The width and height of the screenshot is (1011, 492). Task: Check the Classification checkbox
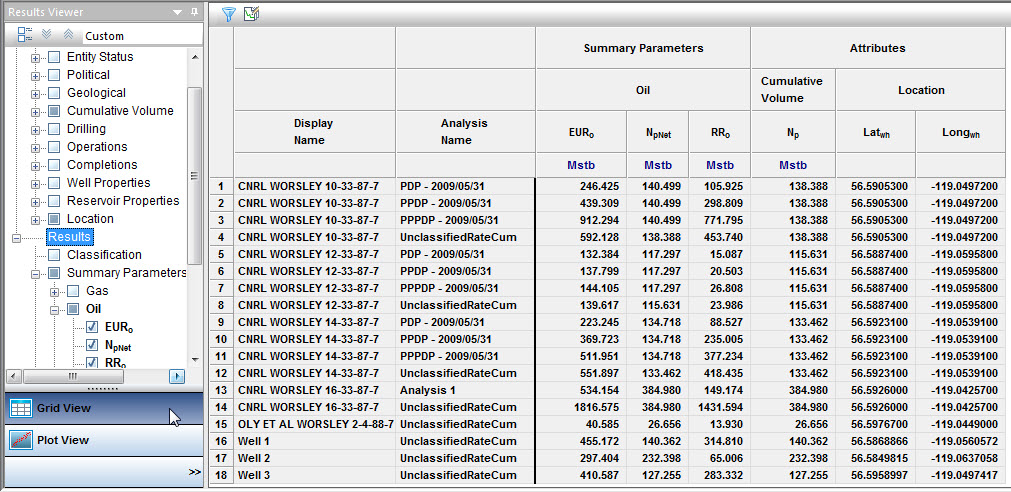click(54, 255)
